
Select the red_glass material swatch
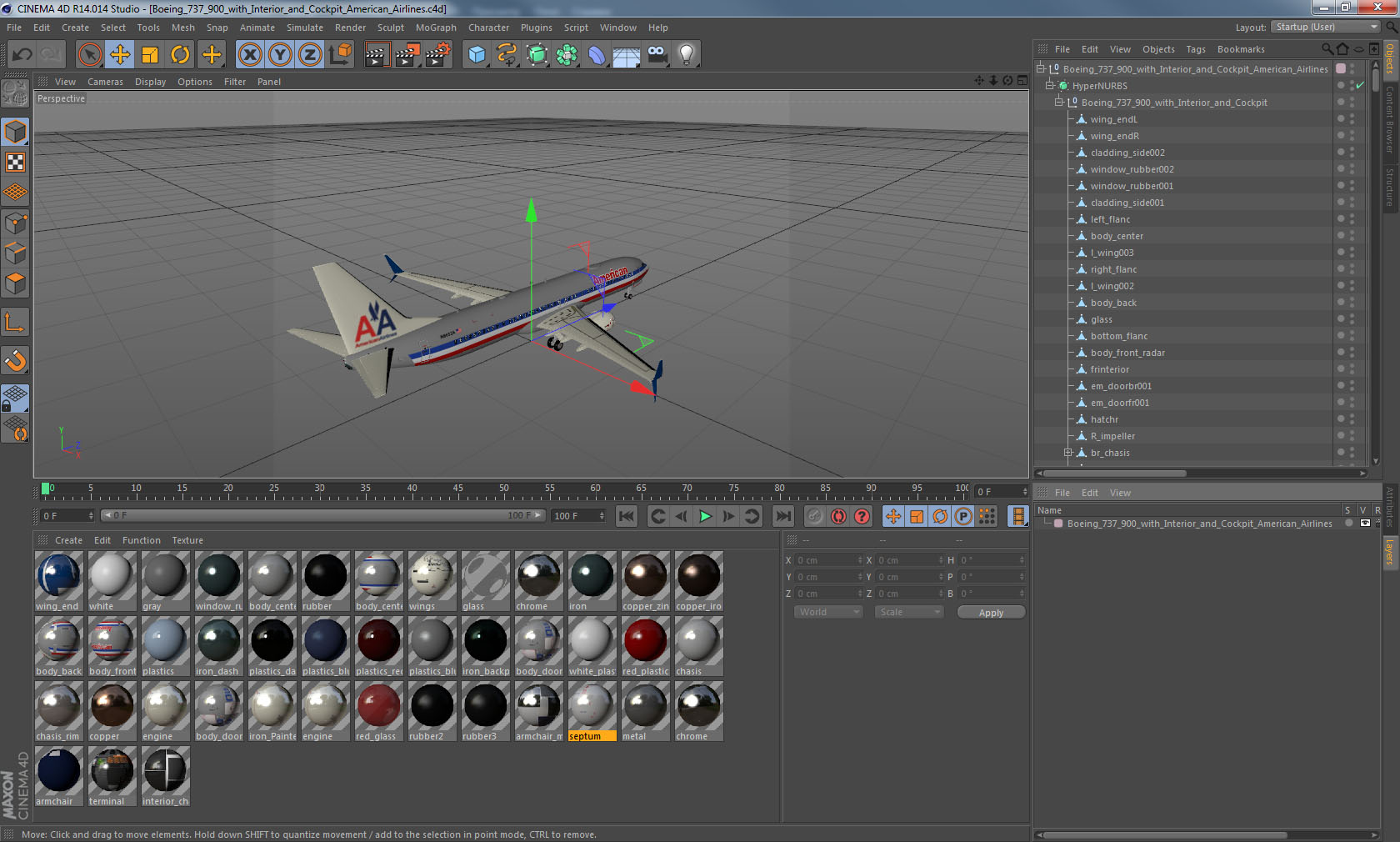pyautogui.click(x=378, y=711)
